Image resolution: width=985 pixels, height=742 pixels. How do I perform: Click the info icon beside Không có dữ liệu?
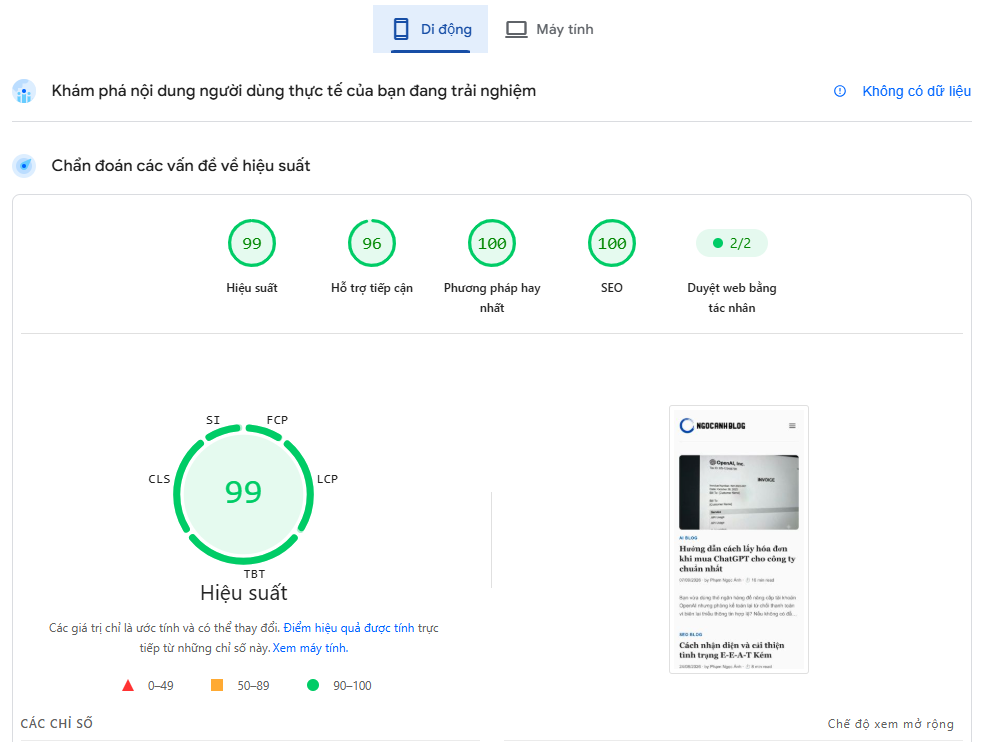click(x=839, y=91)
